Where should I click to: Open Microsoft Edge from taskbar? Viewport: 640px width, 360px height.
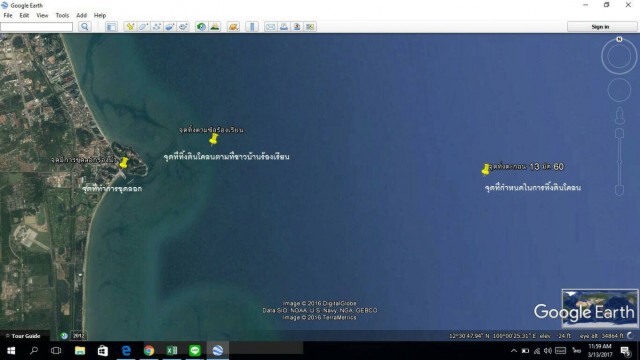click(x=126, y=351)
